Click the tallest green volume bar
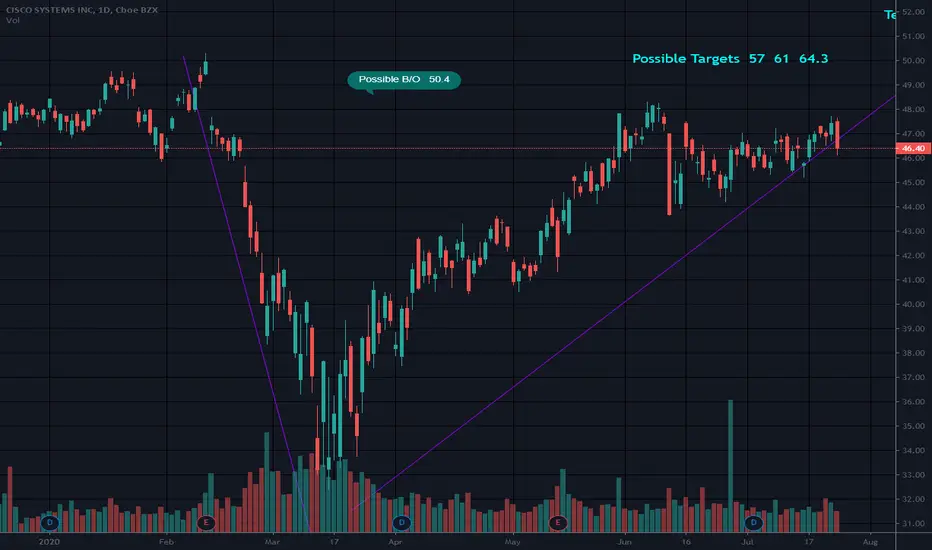This screenshot has width=932, height=550. [731, 466]
